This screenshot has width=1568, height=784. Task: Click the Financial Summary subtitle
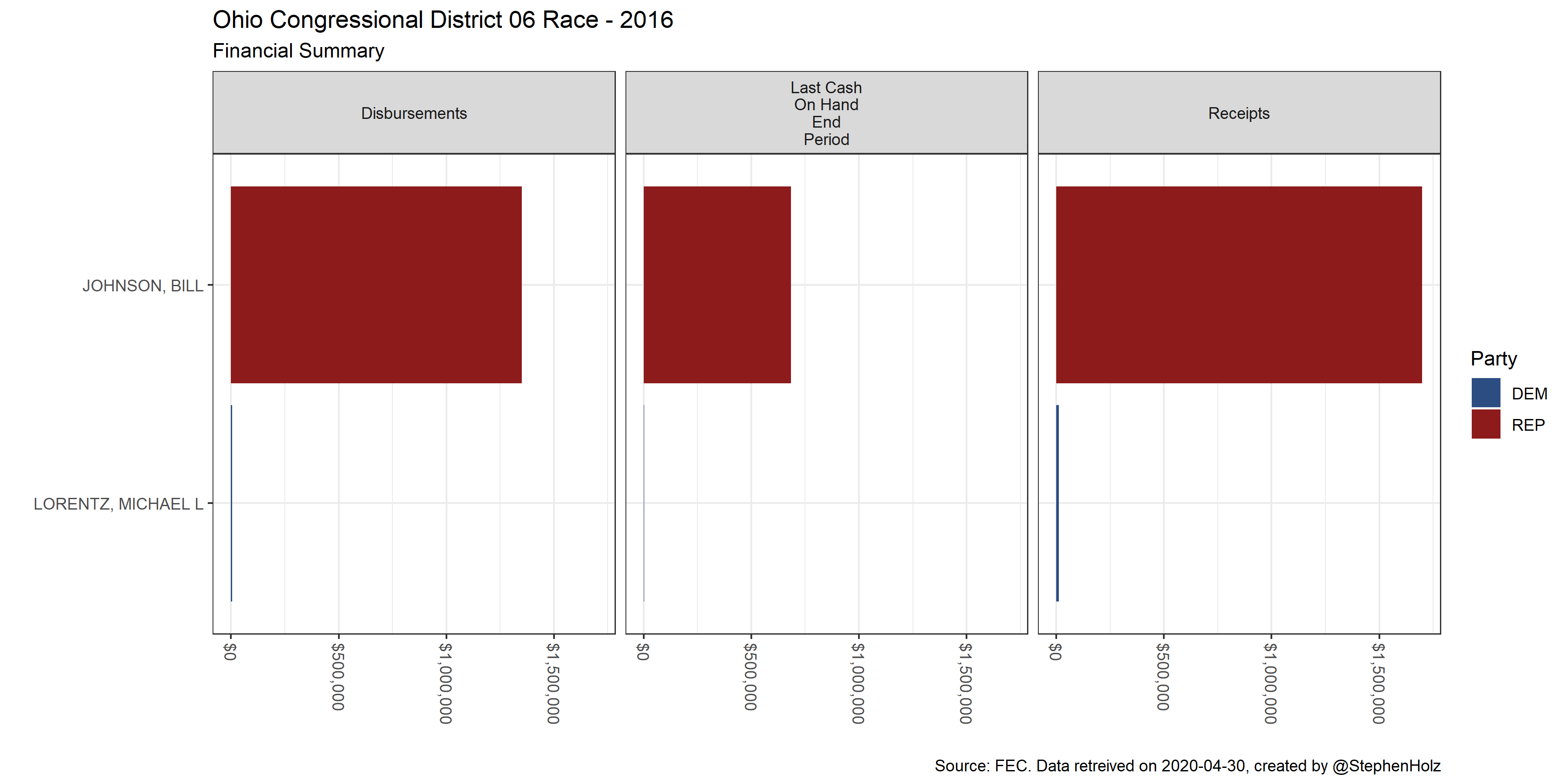click(298, 51)
